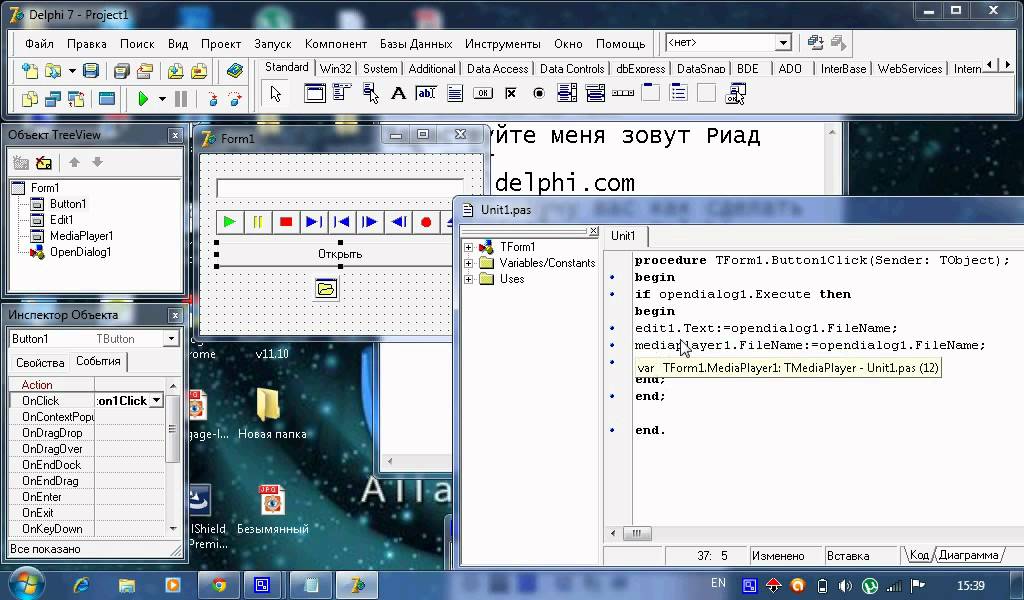Click the MediaPlayer red stop button
Image resolution: width=1024 pixels, height=600 pixels.
[x=285, y=222]
